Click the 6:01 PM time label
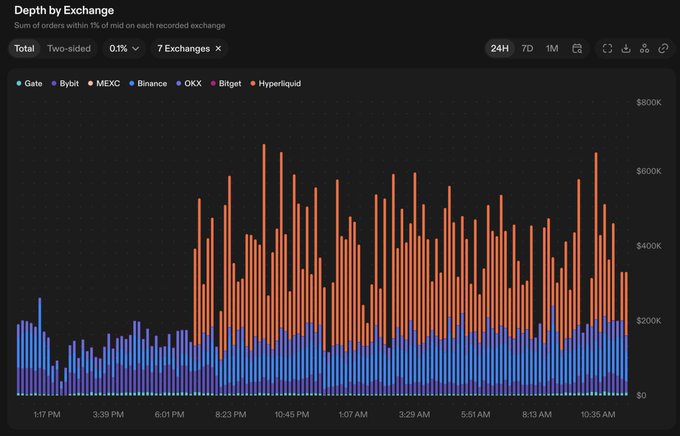This screenshot has height=436, width=680. point(169,414)
